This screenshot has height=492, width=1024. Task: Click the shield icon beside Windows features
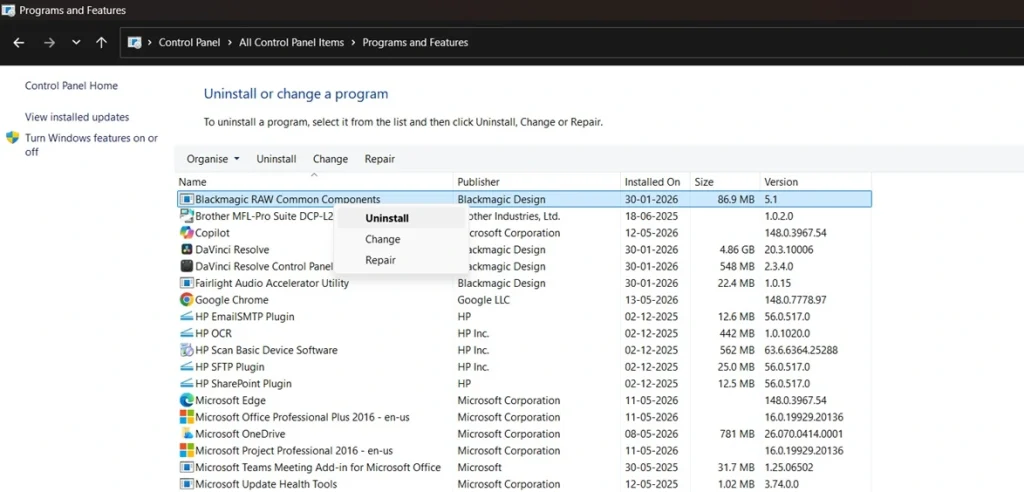pyautogui.click(x=12, y=138)
